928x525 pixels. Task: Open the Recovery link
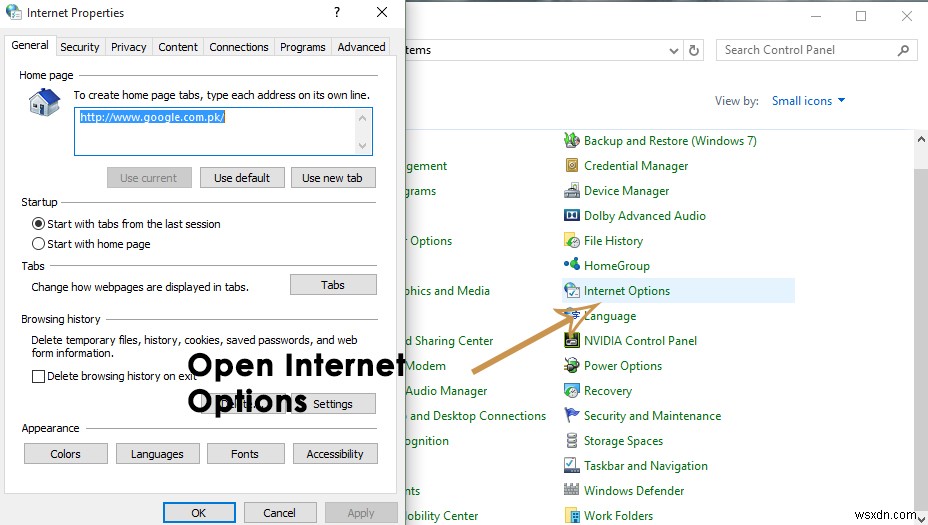pos(608,391)
